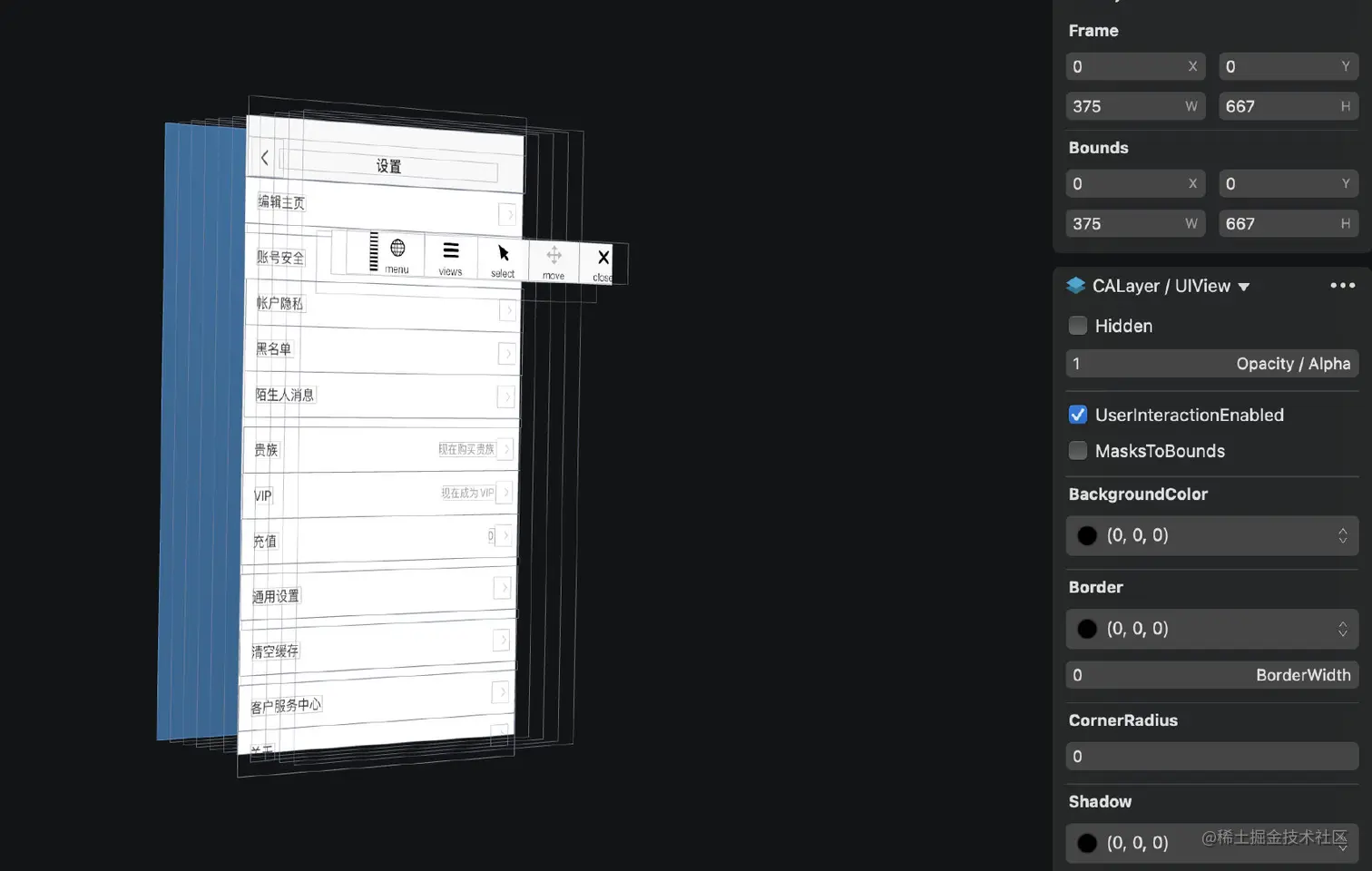
Task: Click BackgroundColor black swatch
Action: [1087, 535]
